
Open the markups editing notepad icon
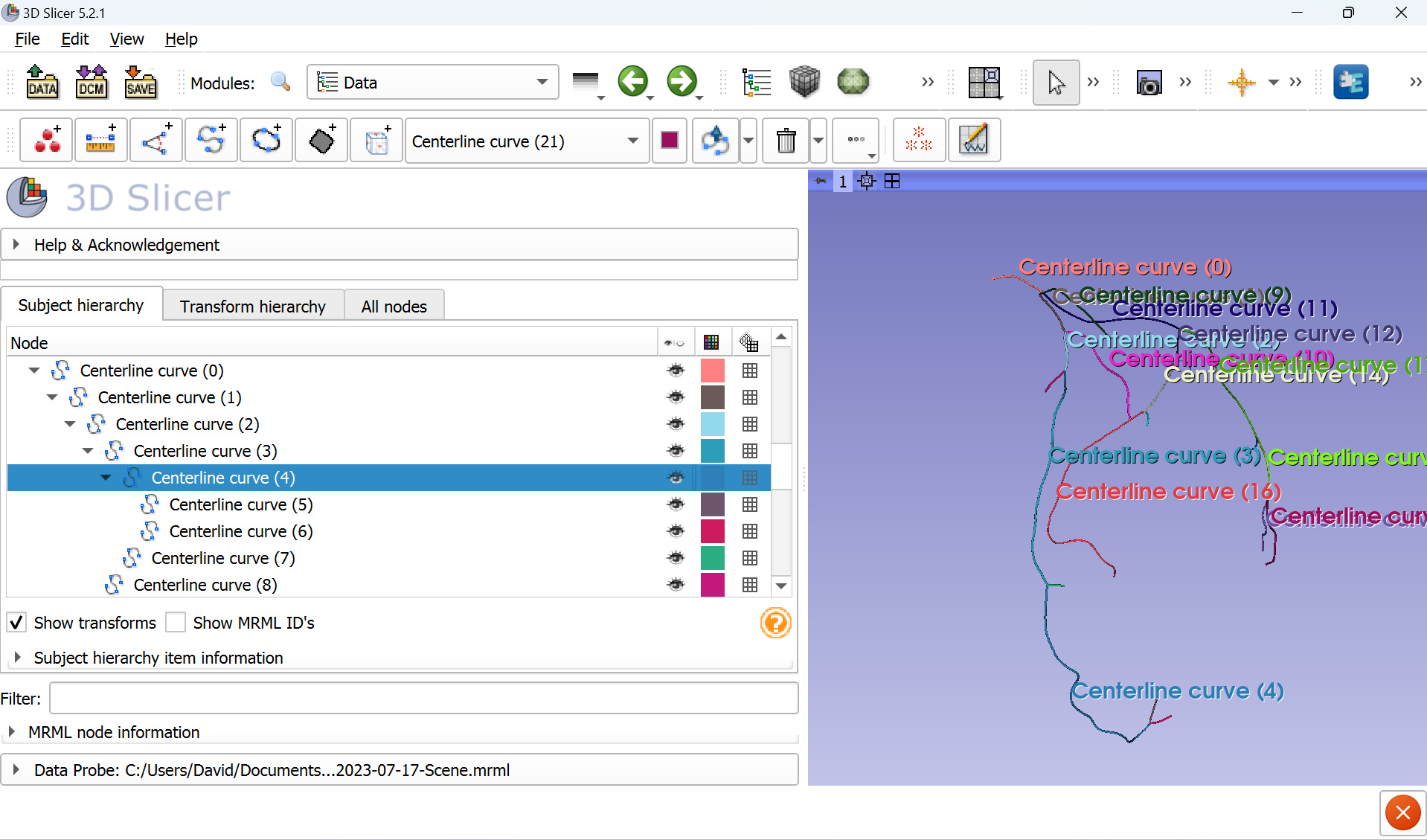coord(974,140)
